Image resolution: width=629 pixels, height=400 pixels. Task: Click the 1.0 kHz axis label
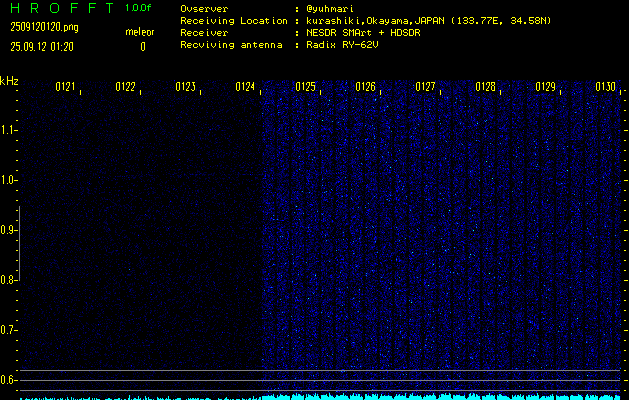pos(7,180)
